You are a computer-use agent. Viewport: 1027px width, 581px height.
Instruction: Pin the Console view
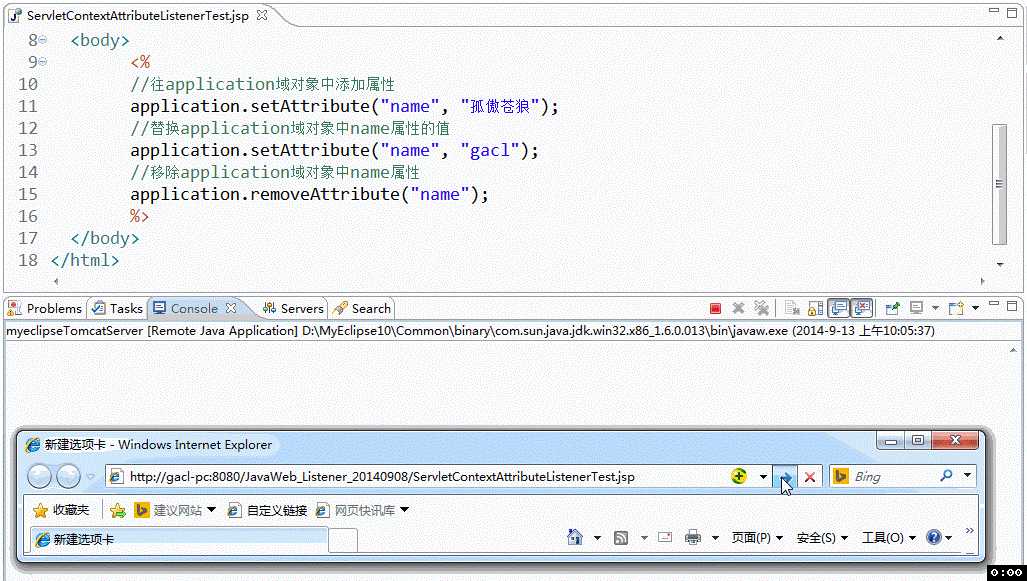pyautogui.click(x=892, y=308)
